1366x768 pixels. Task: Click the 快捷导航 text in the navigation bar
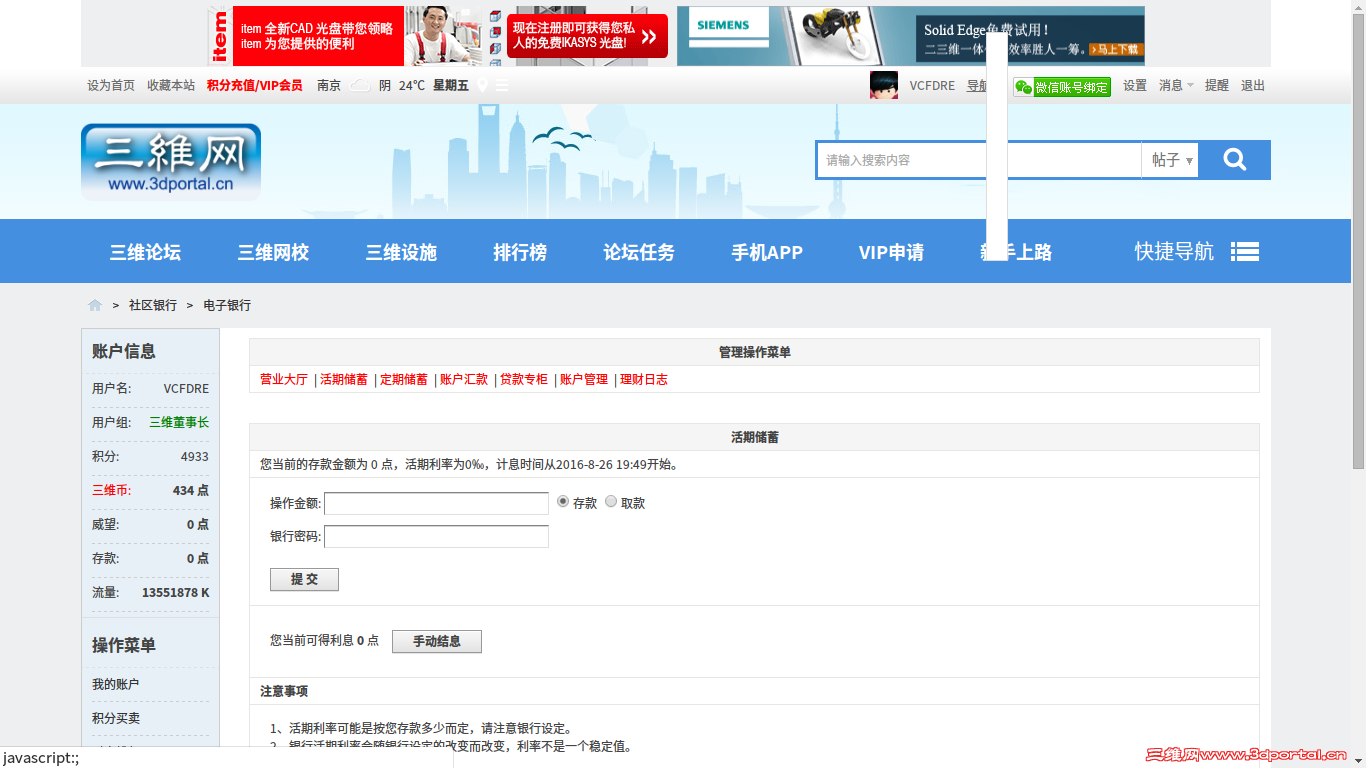1174,252
